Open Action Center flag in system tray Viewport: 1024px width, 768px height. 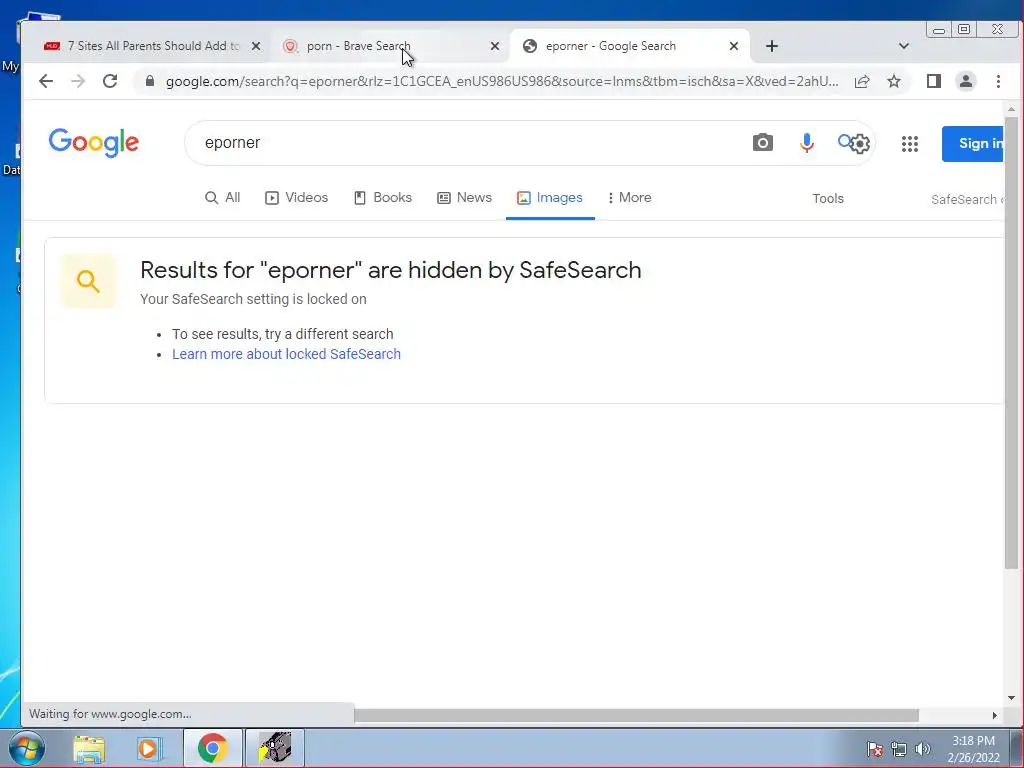875,749
